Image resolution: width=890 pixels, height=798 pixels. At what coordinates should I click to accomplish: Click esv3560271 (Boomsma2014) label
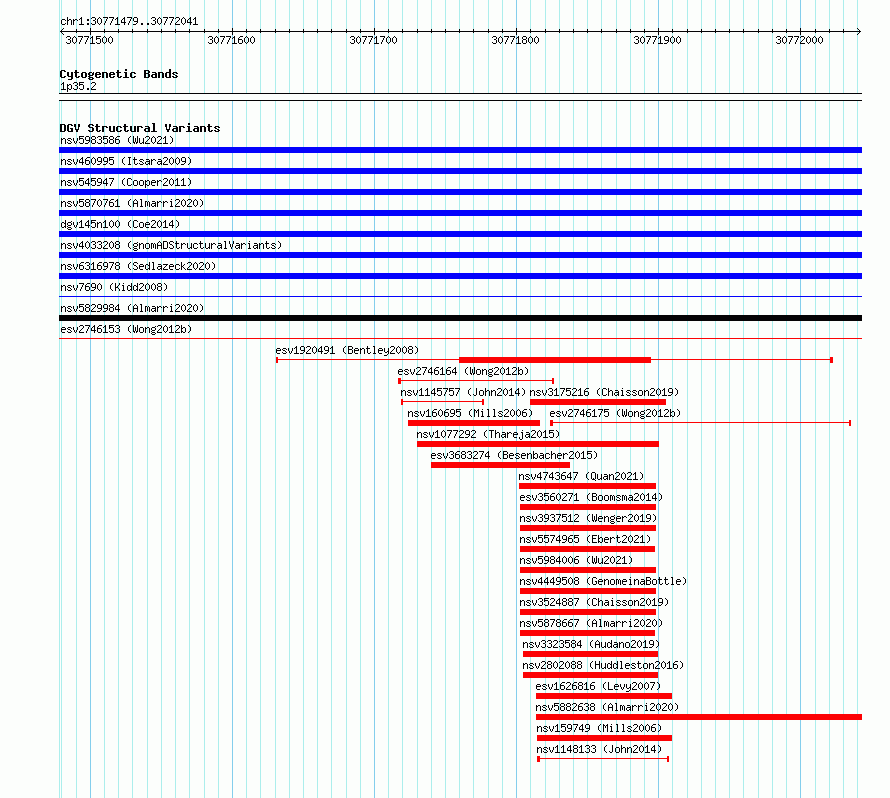tap(591, 497)
